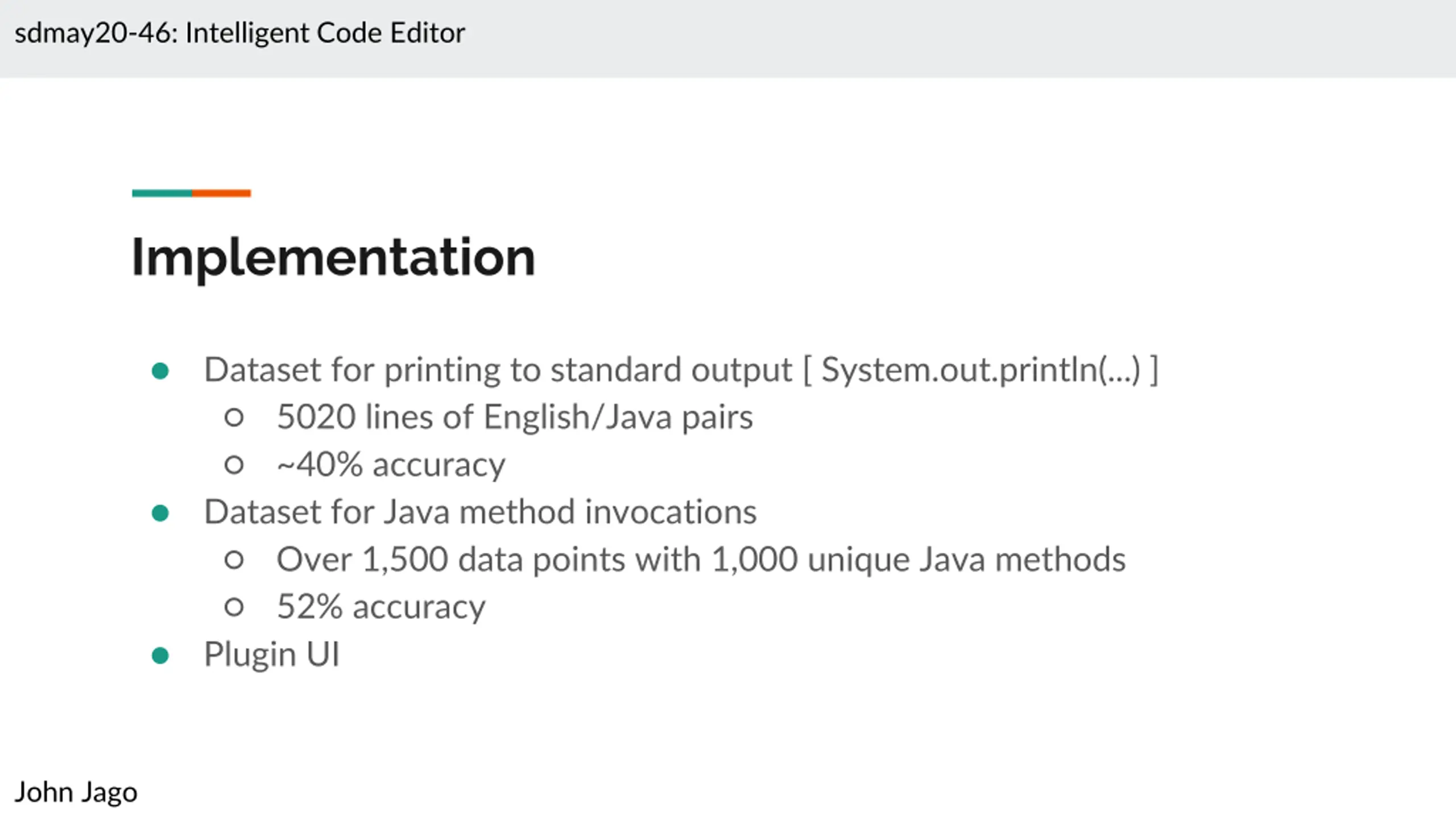Click the teal bullet before standard output line
The height and width of the screenshot is (819, 1456).
[160, 371]
